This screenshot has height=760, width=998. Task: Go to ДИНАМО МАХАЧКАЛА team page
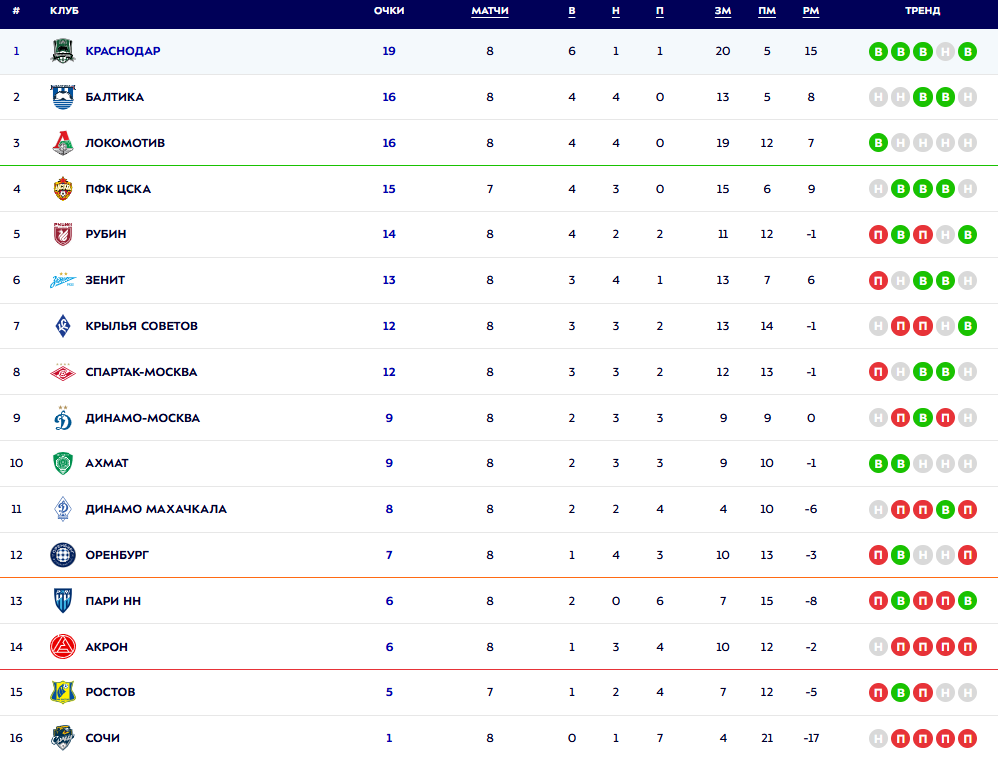coord(156,509)
